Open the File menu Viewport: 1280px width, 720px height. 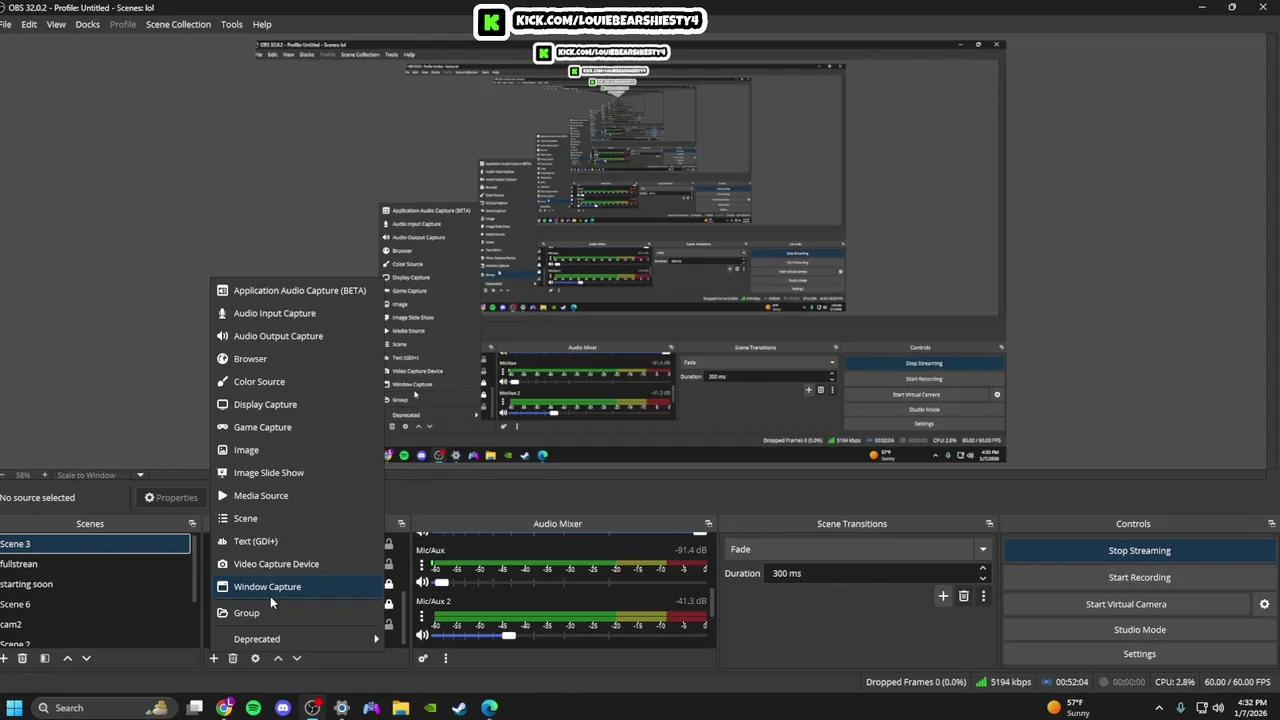coord(6,24)
